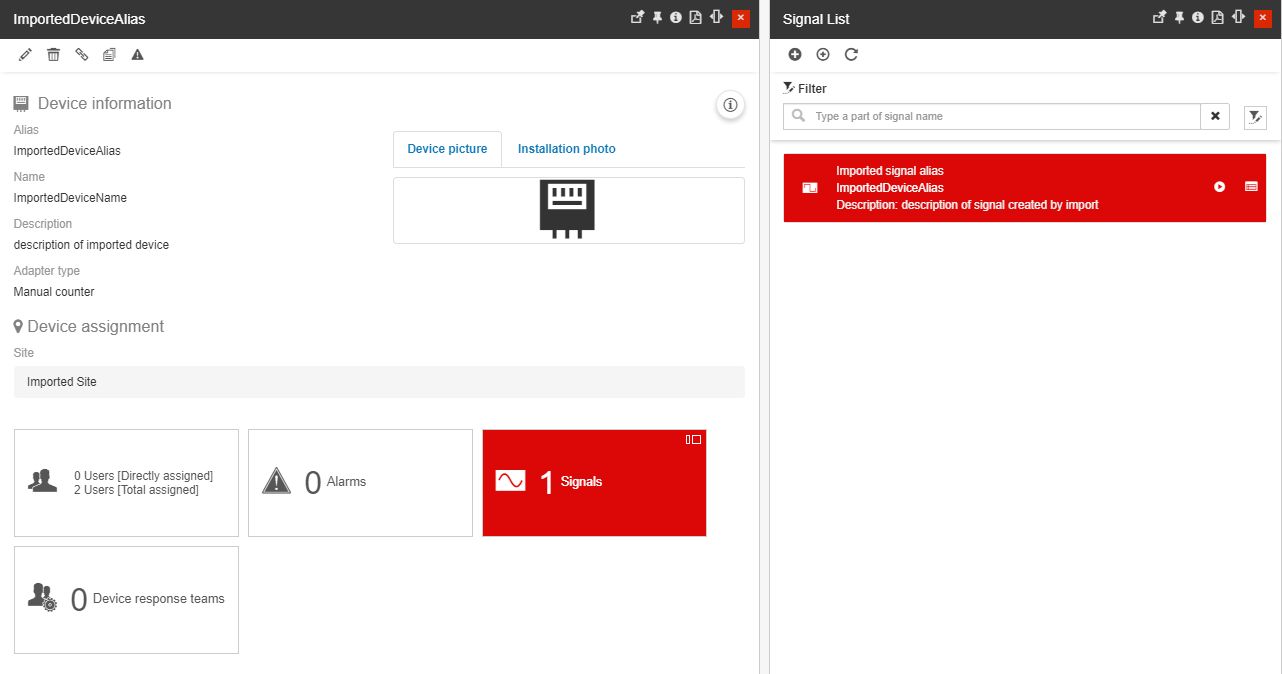Open the advanced filter editor button
Image resolution: width=1282 pixels, height=674 pixels.
point(1255,118)
